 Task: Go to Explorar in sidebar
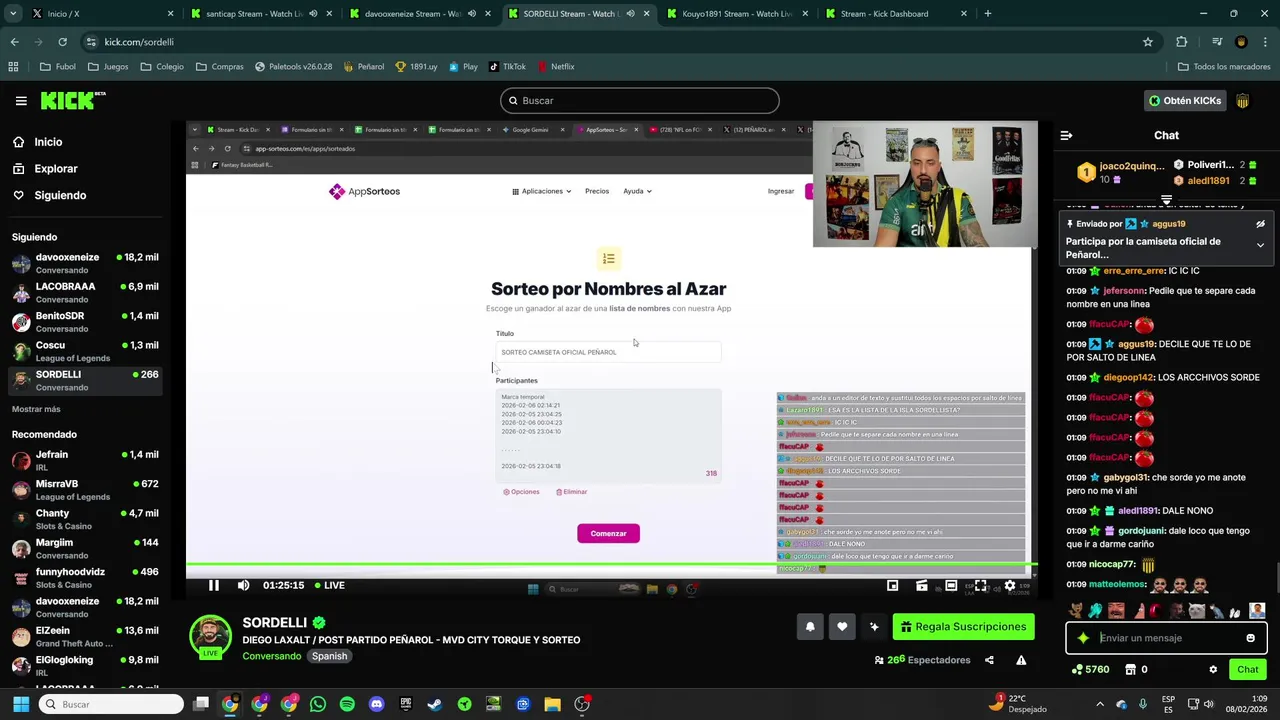pyautogui.click(x=56, y=169)
